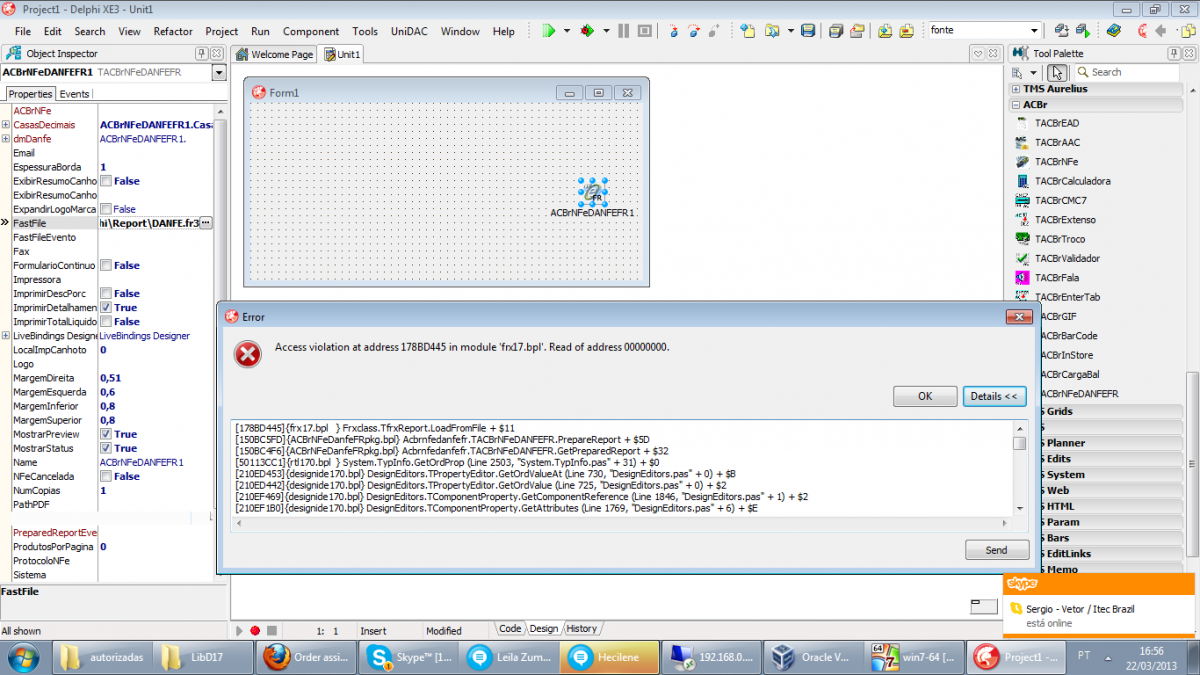Click the Details << button
The height and width of the screenshot is (675, 1200).
coord(995,396)
